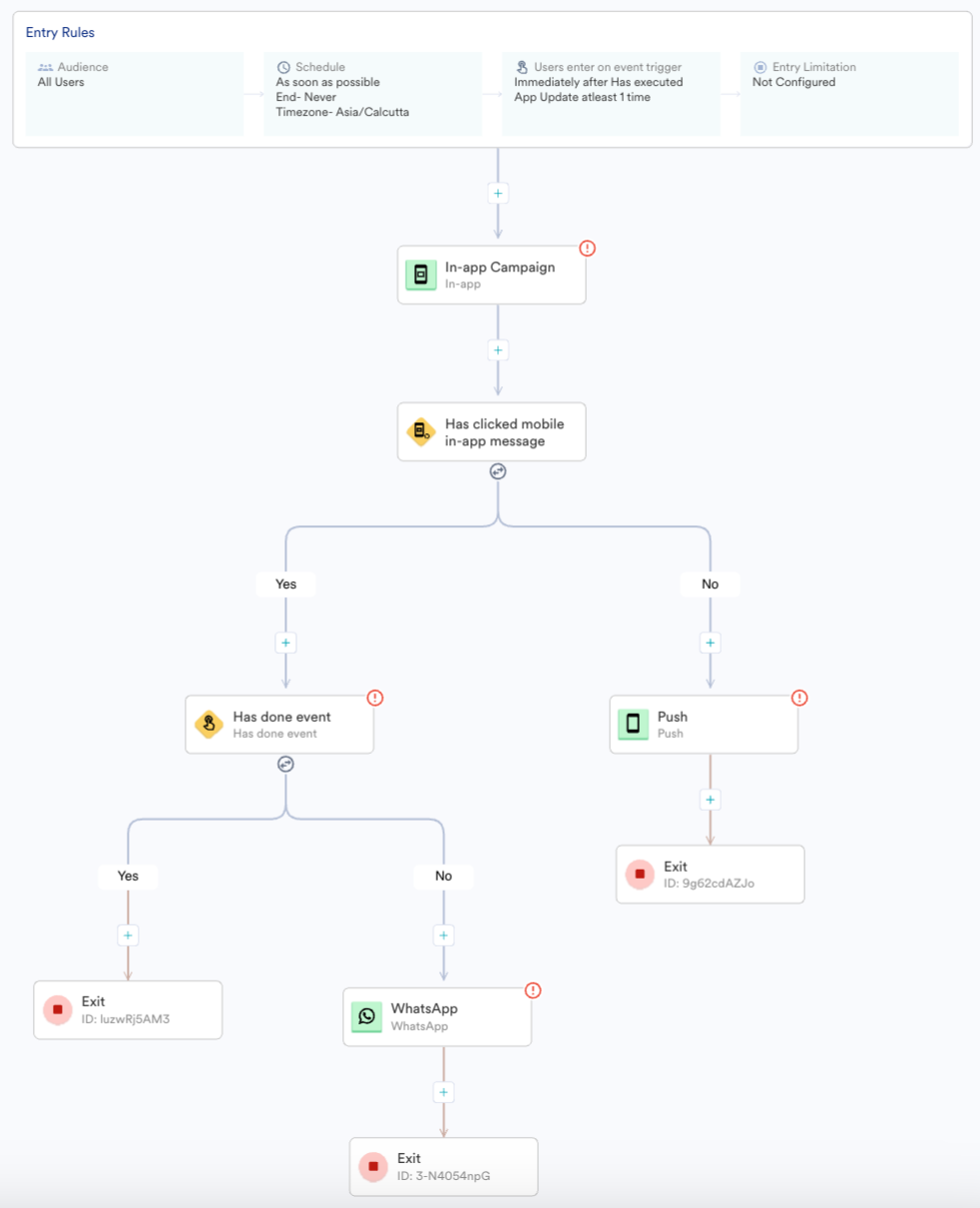Viewport: 980px width, 1208px height.
Task: Toggle the swap icon under 'Has done event'
Action: click(x=285, y=764)
